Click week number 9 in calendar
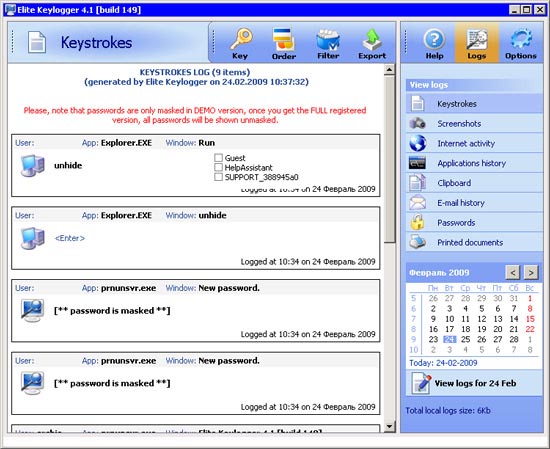 point(414,339)
